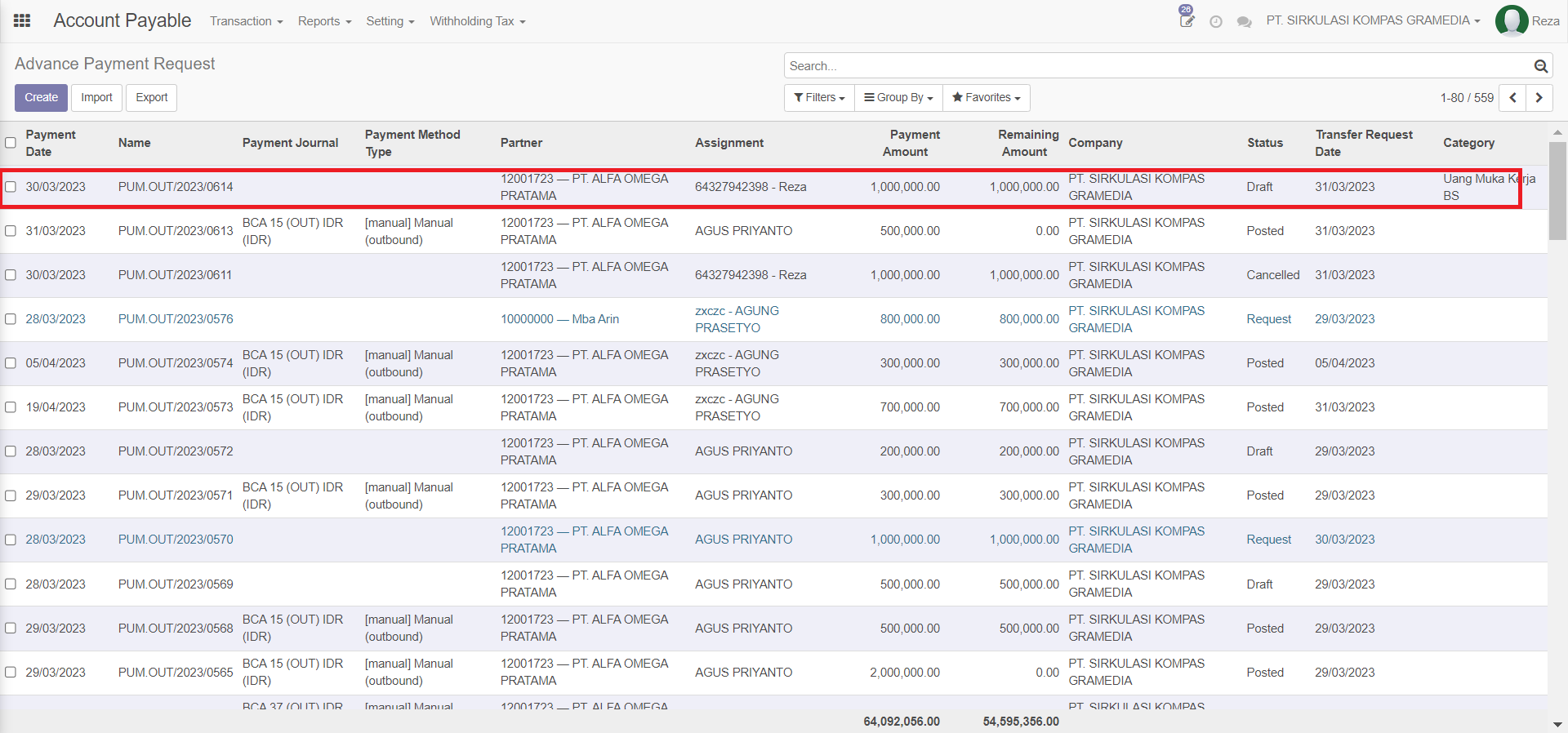Click the 64,092,056.00 total amount
Image resolution: width=1568 pixels, height=733 pixels.
pos(902,722)
